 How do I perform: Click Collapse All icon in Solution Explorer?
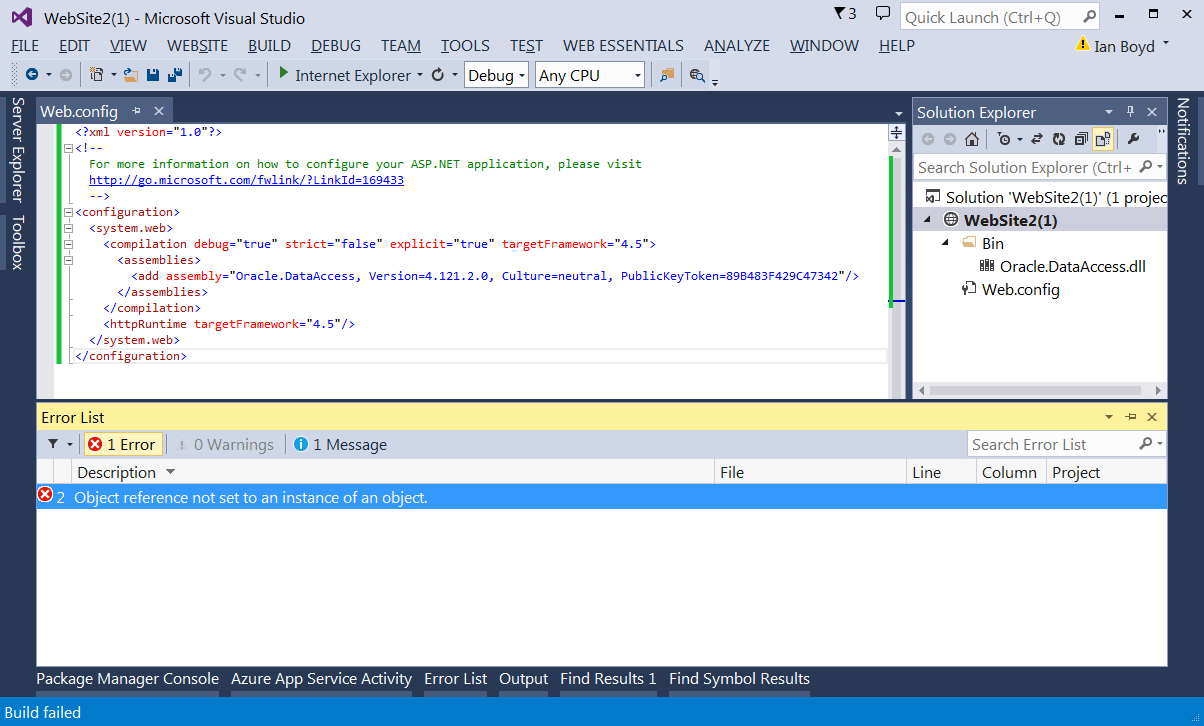[1081, 139]
